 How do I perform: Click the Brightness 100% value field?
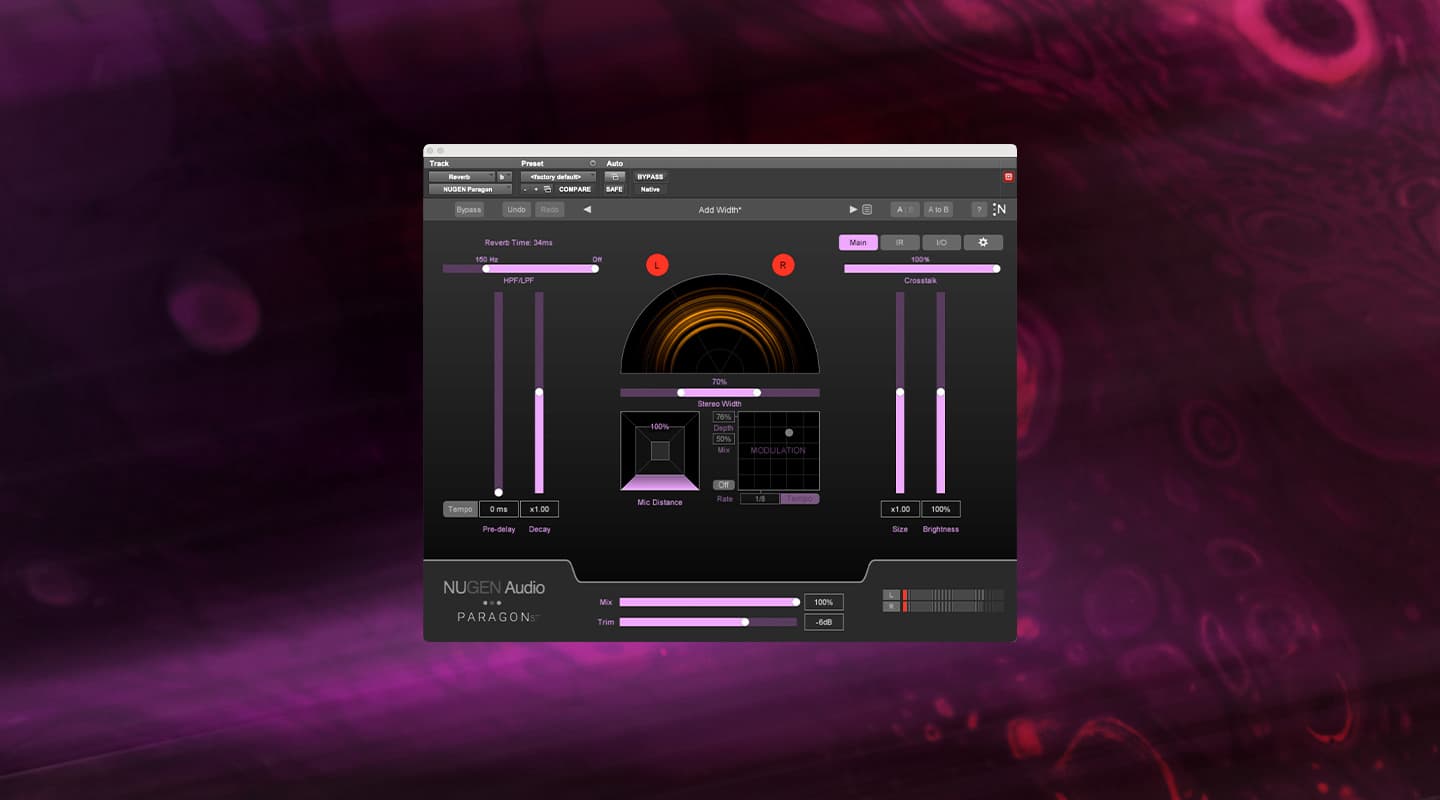click(941, 509)
